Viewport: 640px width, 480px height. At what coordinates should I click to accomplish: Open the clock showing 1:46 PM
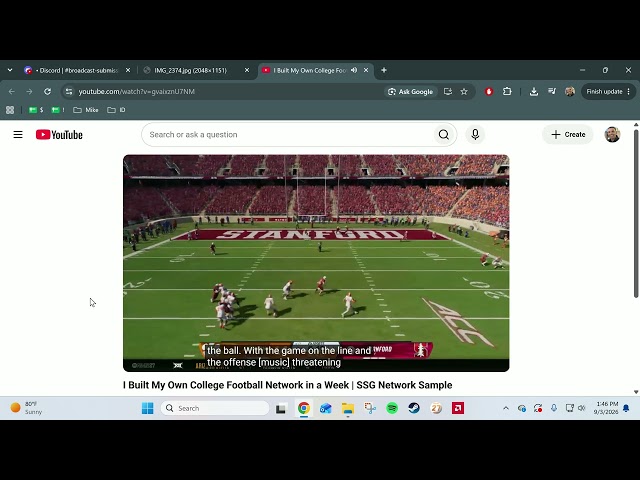(606, 408)
